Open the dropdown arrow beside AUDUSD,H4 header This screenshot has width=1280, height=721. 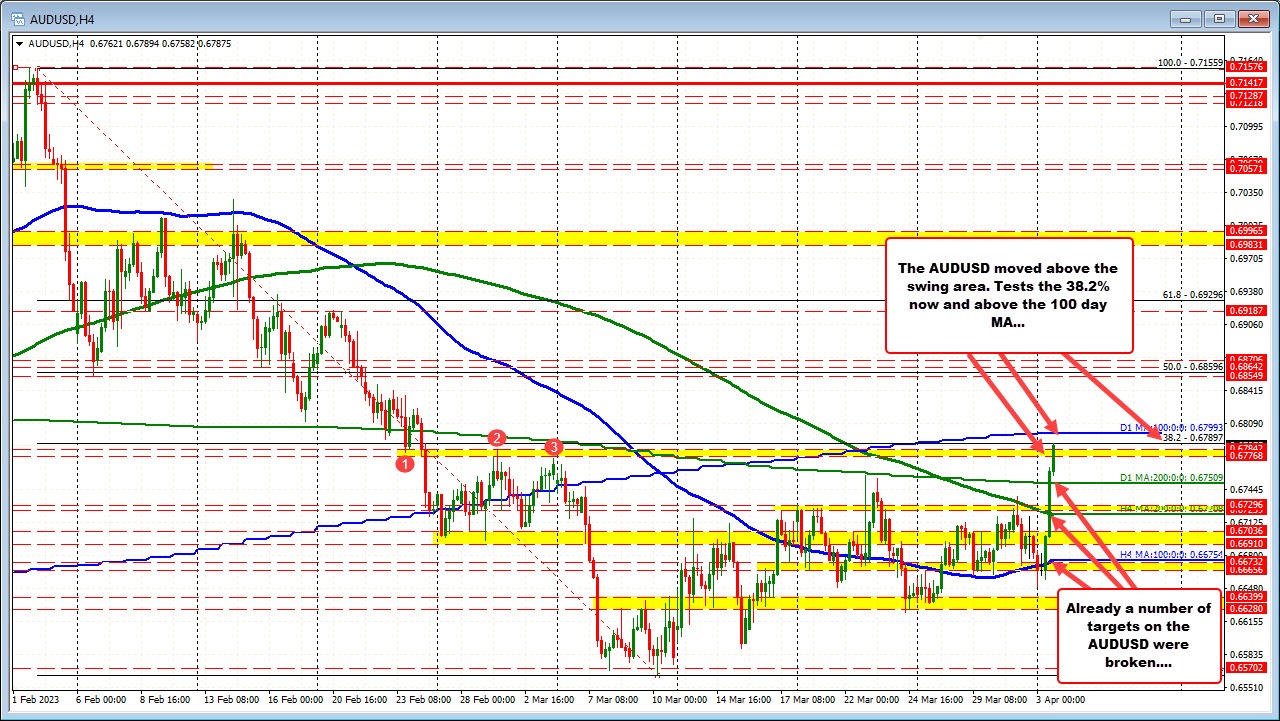[18, 43]
